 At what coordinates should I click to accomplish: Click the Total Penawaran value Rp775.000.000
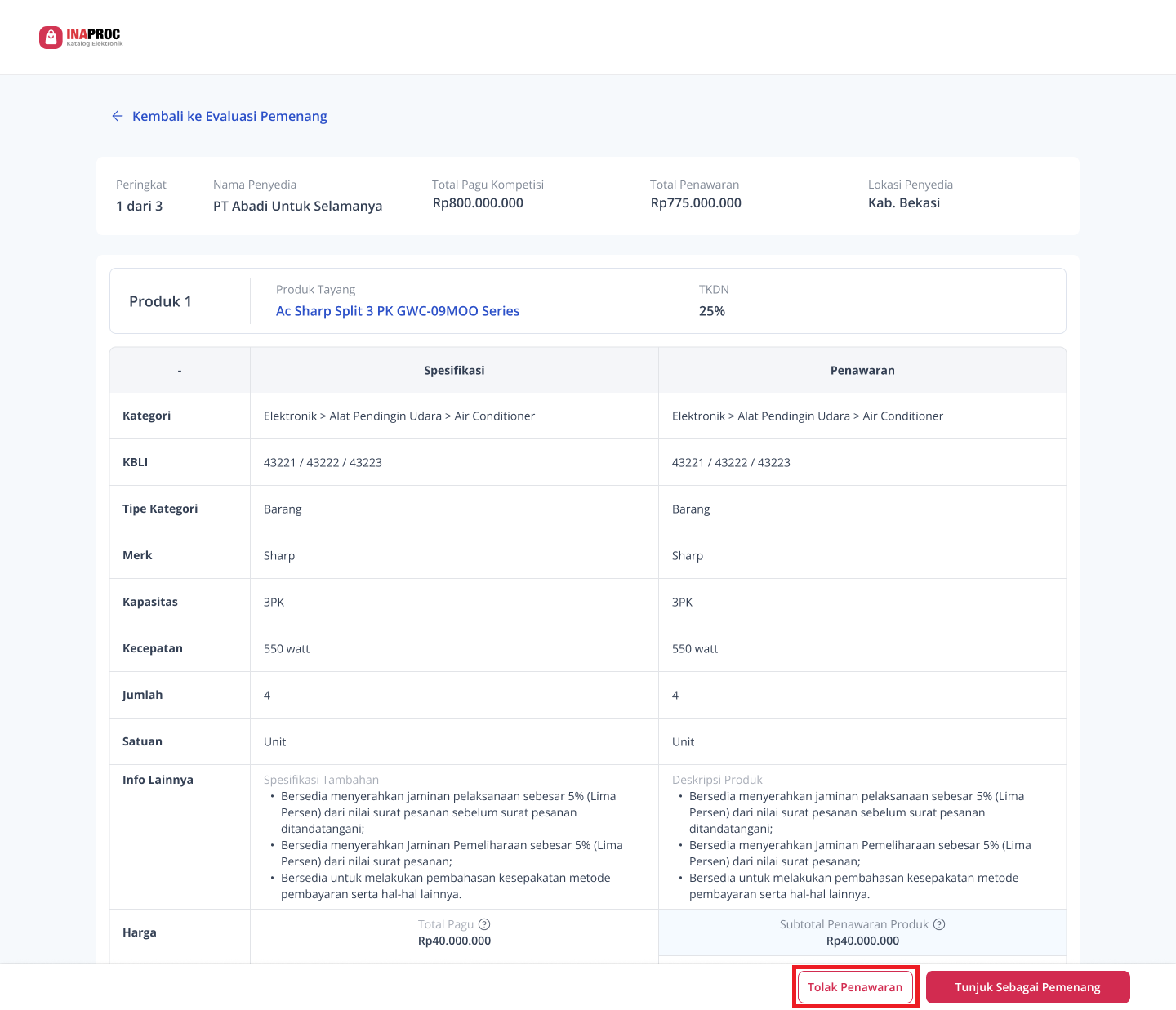click(x=696, y=203)
